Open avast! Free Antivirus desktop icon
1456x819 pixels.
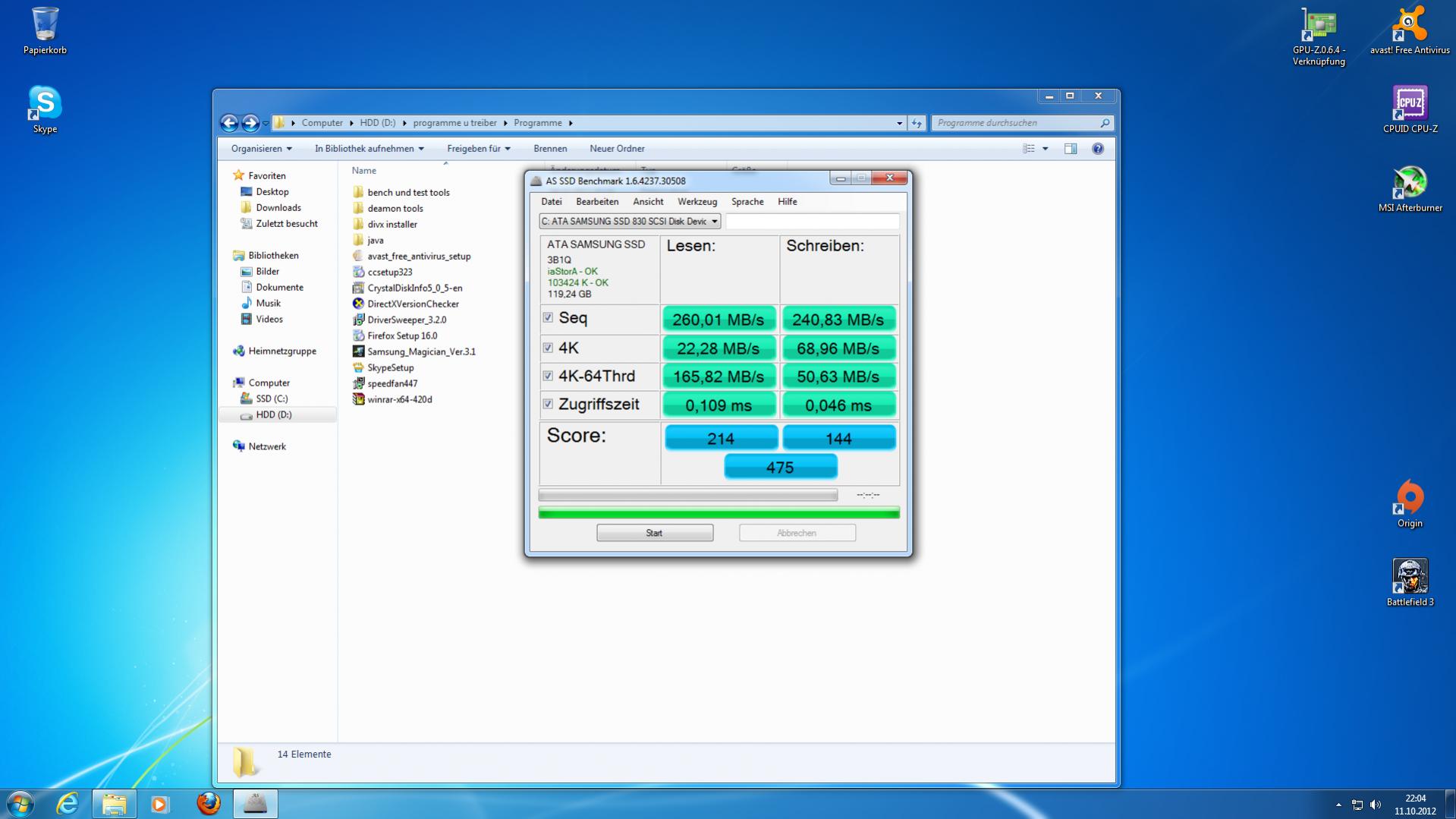click(x=1410, y=30)
